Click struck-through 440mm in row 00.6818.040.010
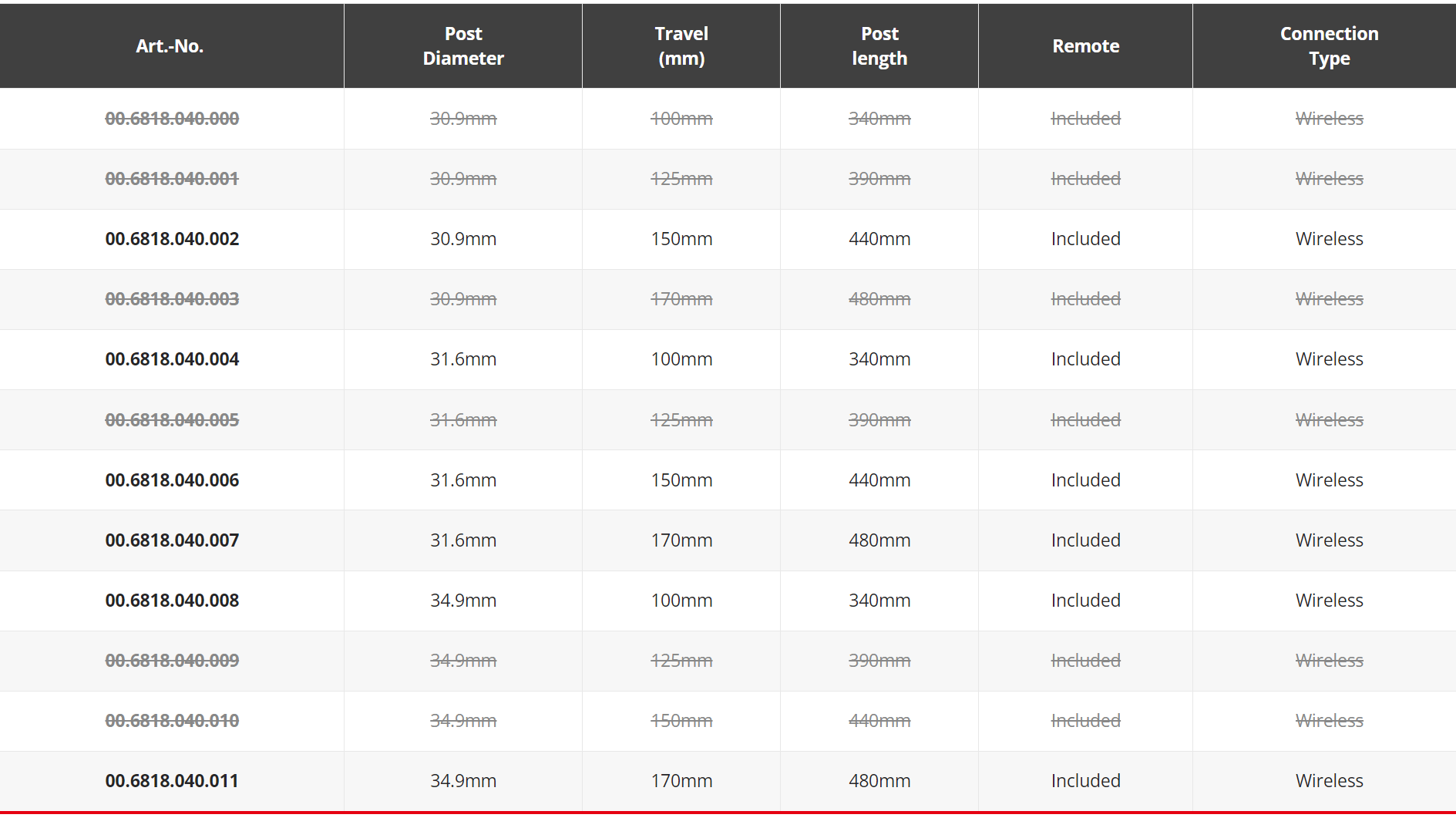The width and height of the screenshot is (1456, 828). (879, 721)
